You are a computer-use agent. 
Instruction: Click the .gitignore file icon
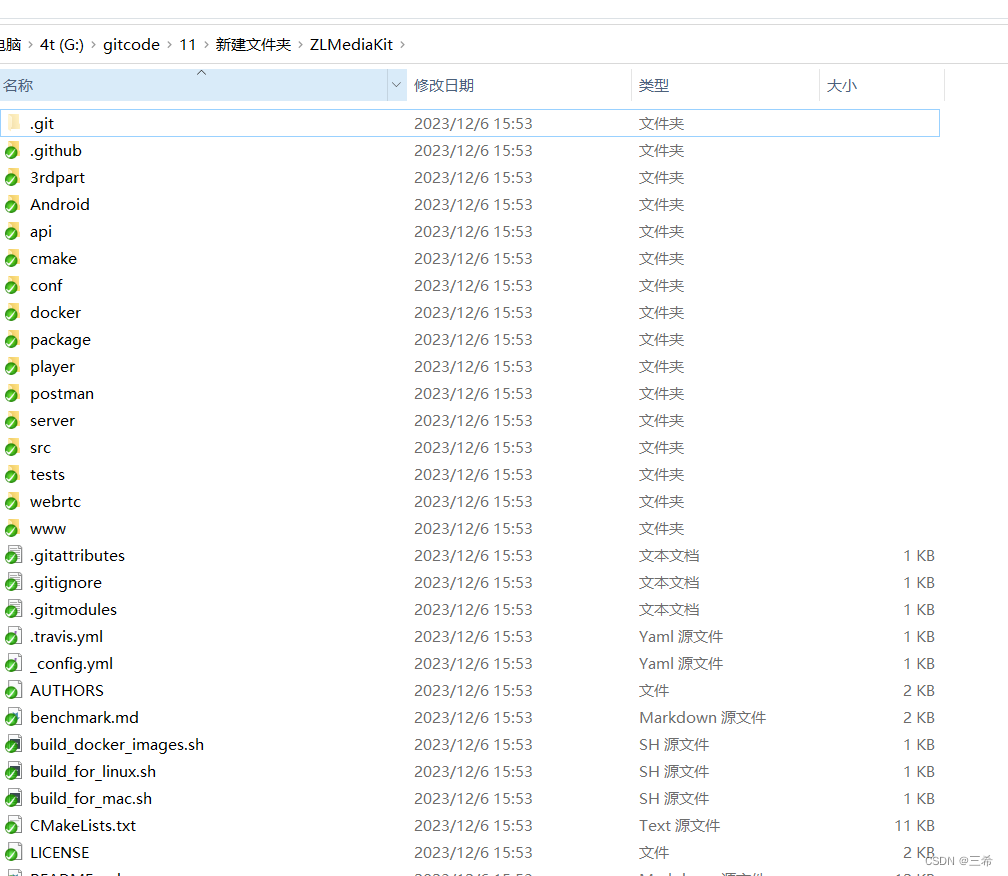[x=14, y=582]
